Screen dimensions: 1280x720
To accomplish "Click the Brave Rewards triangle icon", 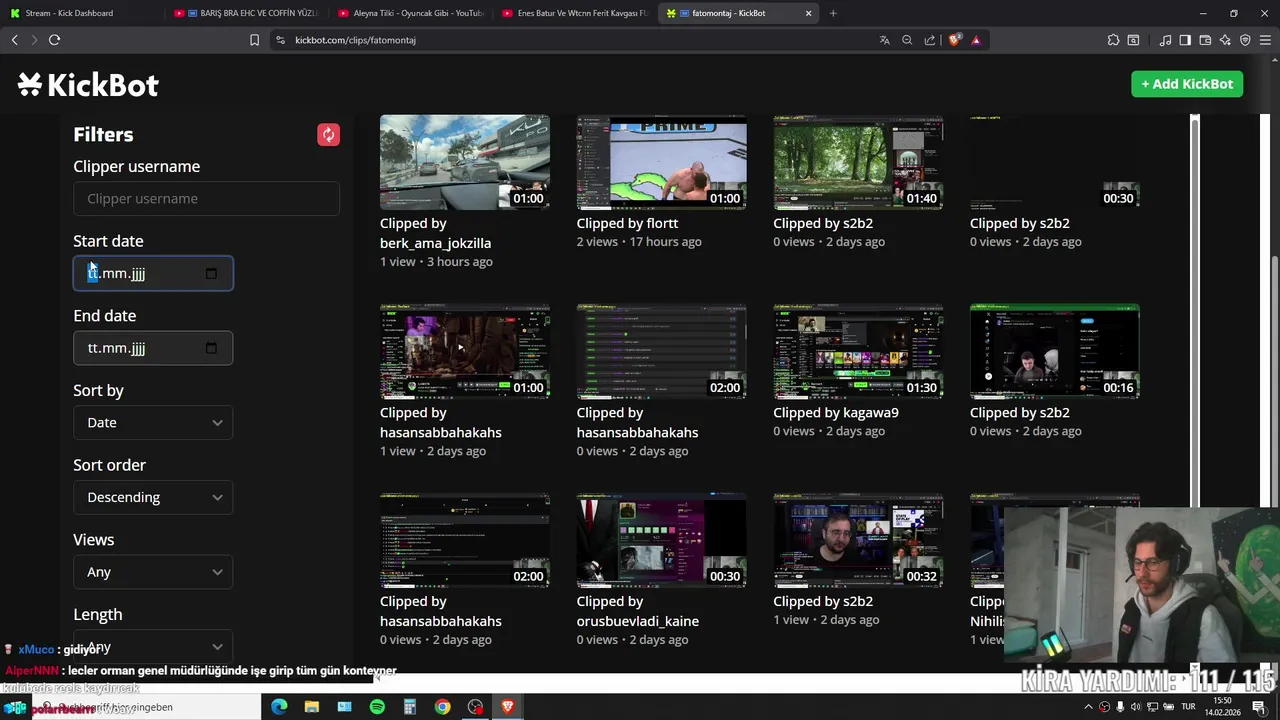I will (976, 40).
